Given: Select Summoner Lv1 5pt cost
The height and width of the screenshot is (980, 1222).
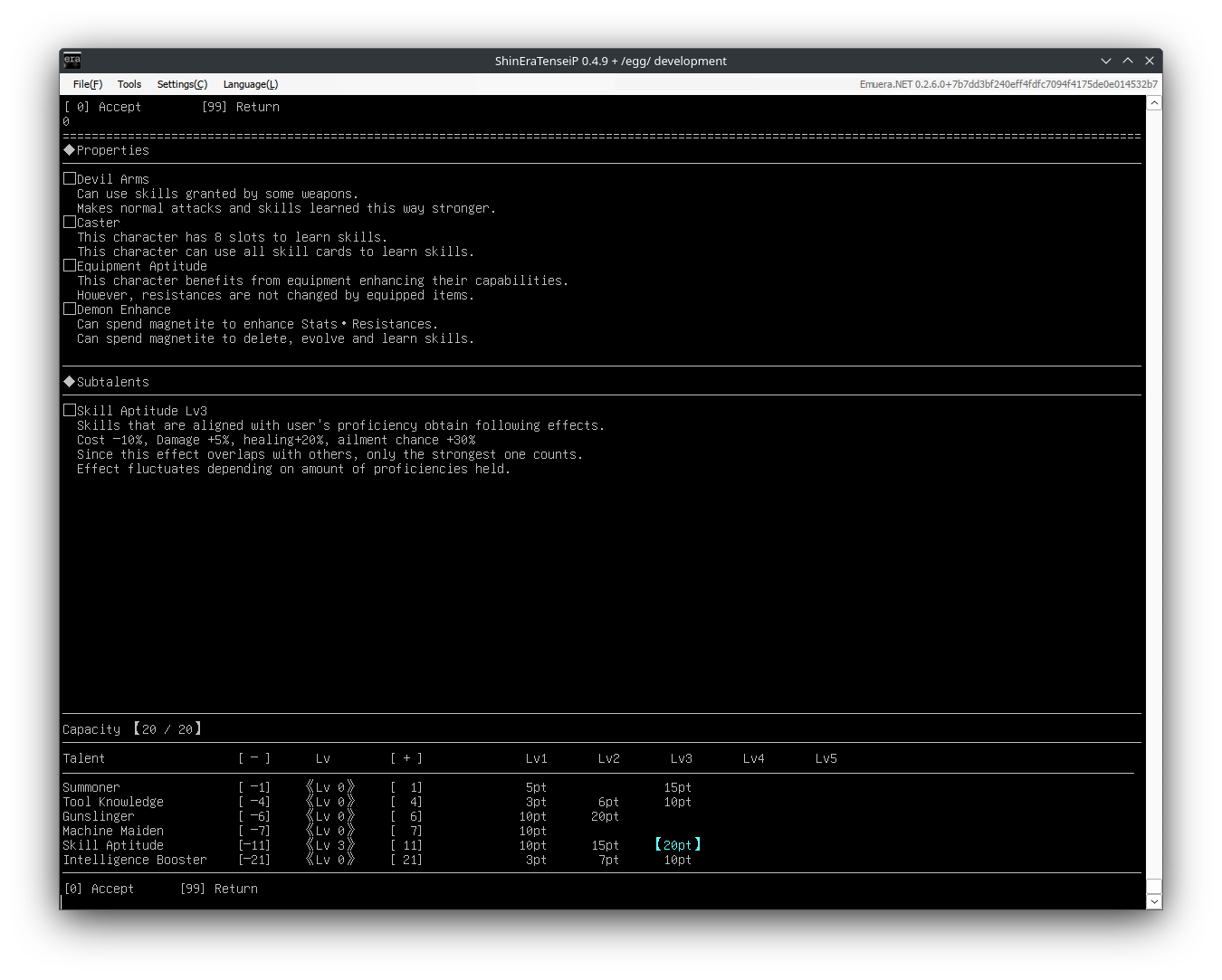Looking at the screenshot, I should pos(536,787).
